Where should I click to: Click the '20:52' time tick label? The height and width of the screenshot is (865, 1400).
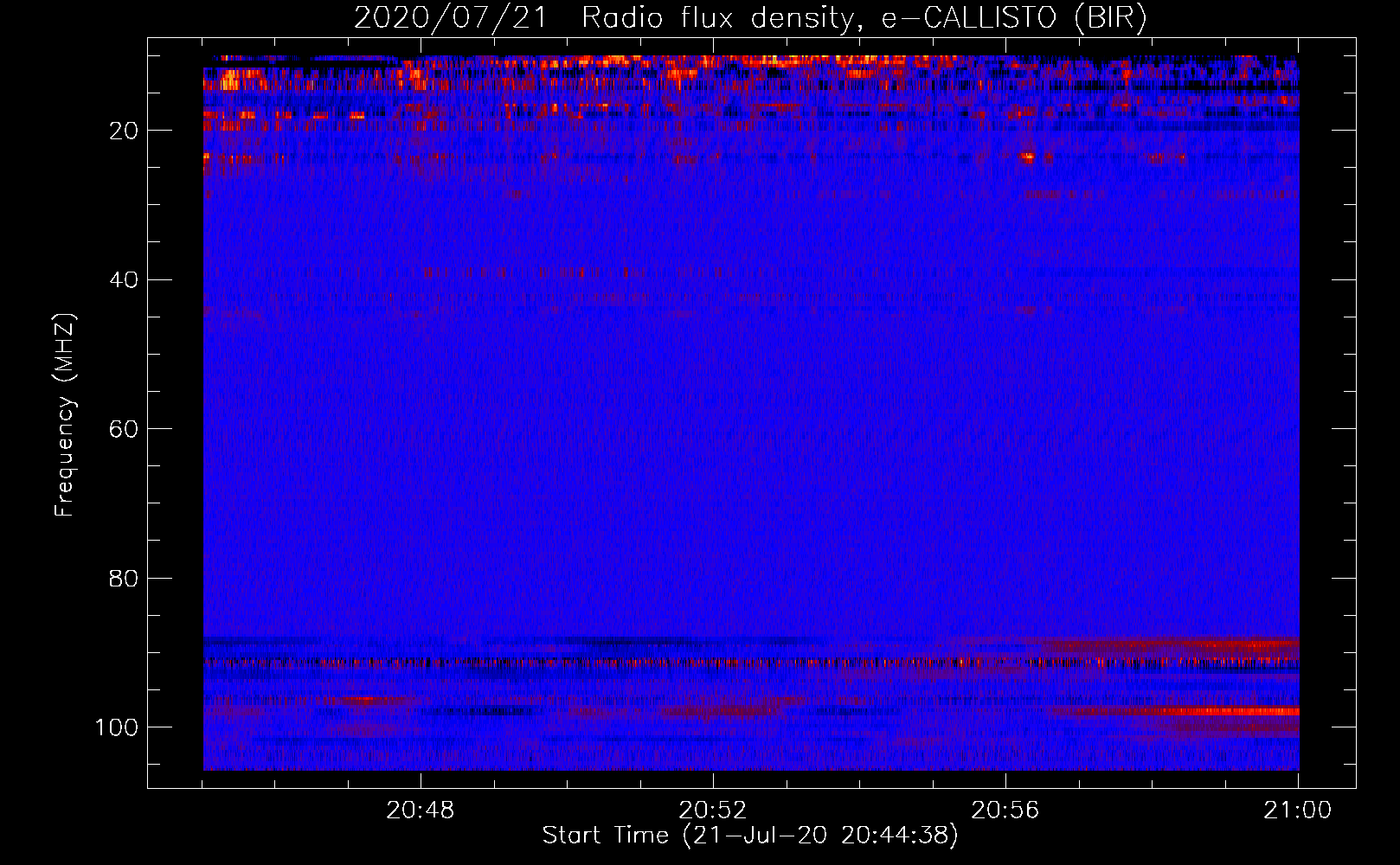tap(713, 811)
